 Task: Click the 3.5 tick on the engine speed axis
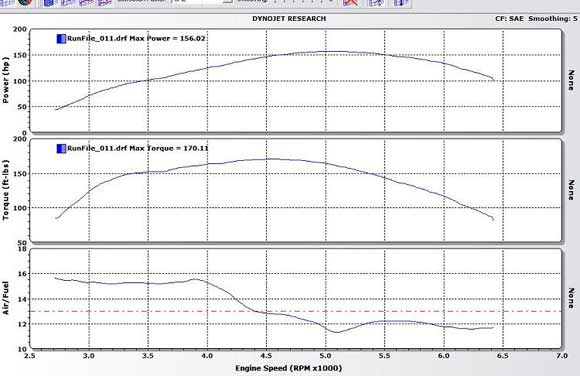(148, 356)
